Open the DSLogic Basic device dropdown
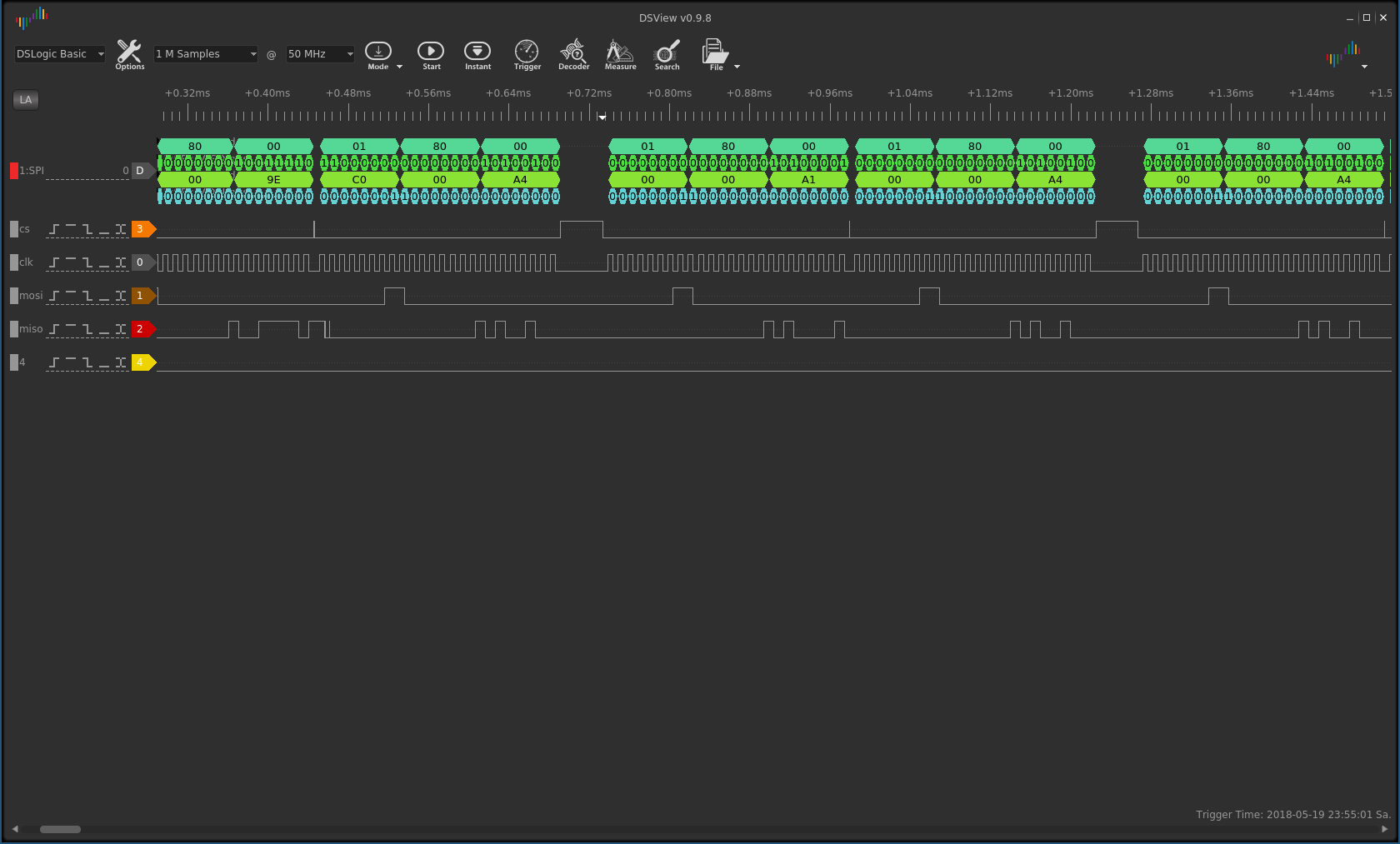 coord(60,54)
